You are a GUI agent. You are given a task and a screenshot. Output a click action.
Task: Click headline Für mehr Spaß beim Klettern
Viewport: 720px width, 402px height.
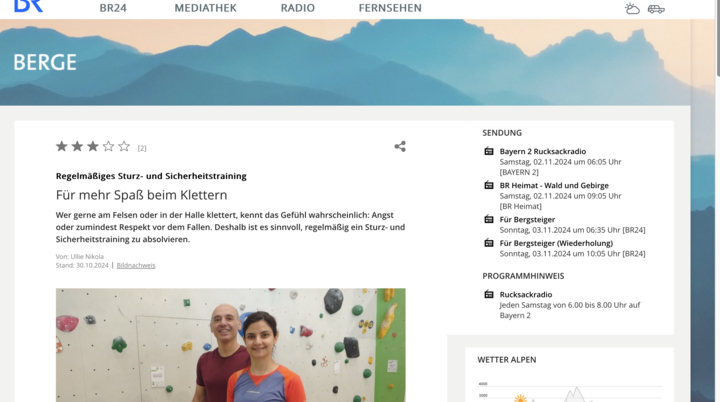[x=141, y=195]
